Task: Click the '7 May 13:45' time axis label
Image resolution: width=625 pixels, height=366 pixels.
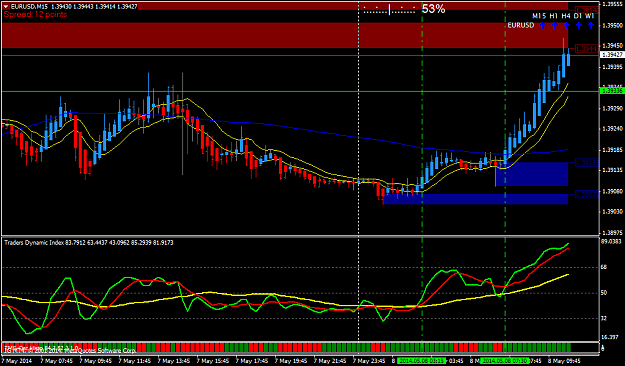Action: point(174,361)
